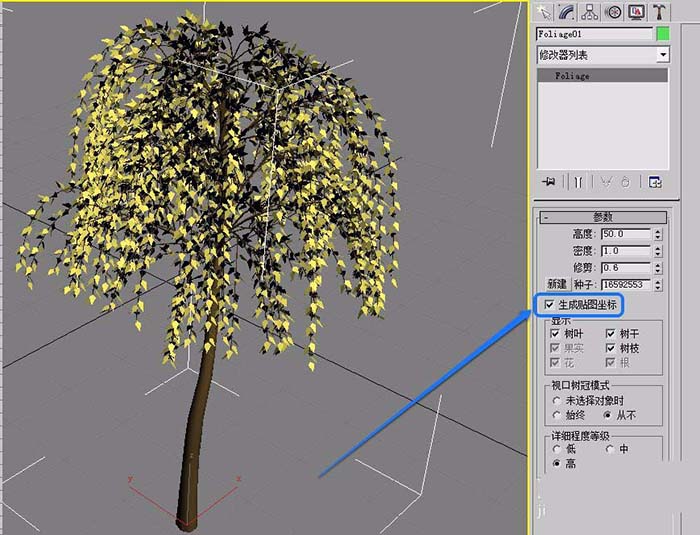Click the Foliage01 object name field

pyautogui.click(x=595, y=34)
